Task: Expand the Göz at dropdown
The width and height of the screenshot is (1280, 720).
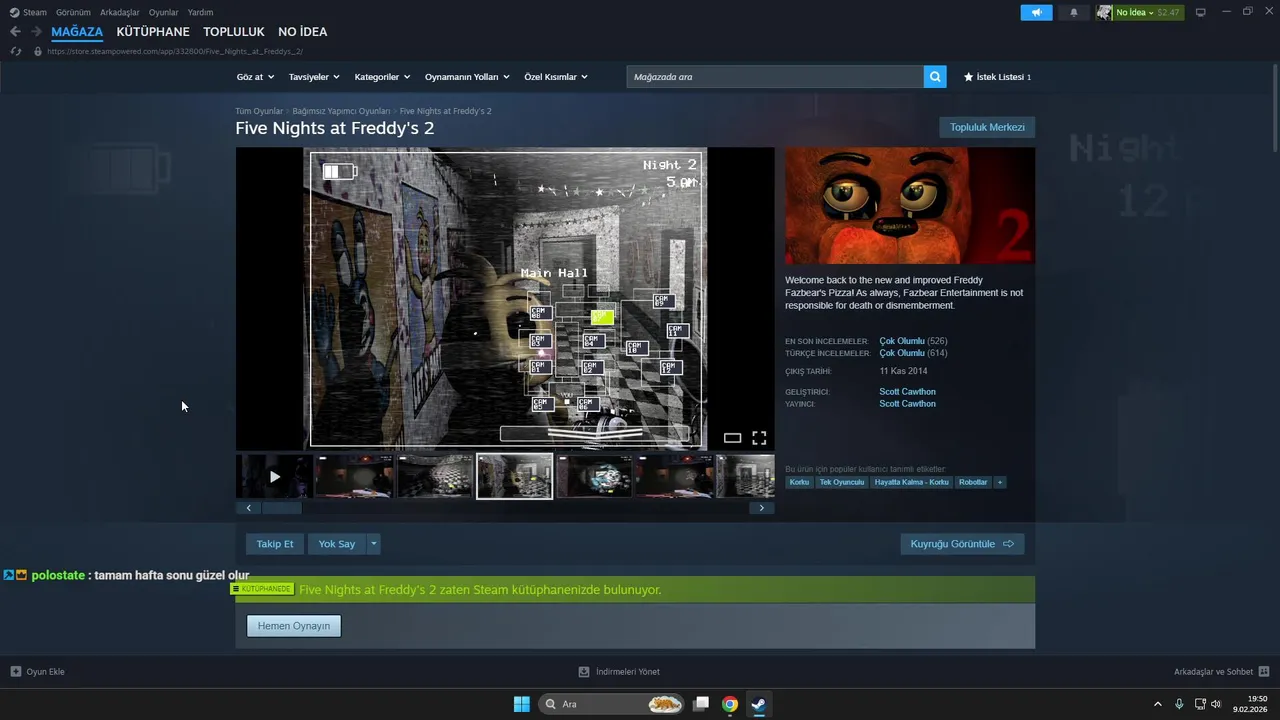Action: [x=255, y=77]
